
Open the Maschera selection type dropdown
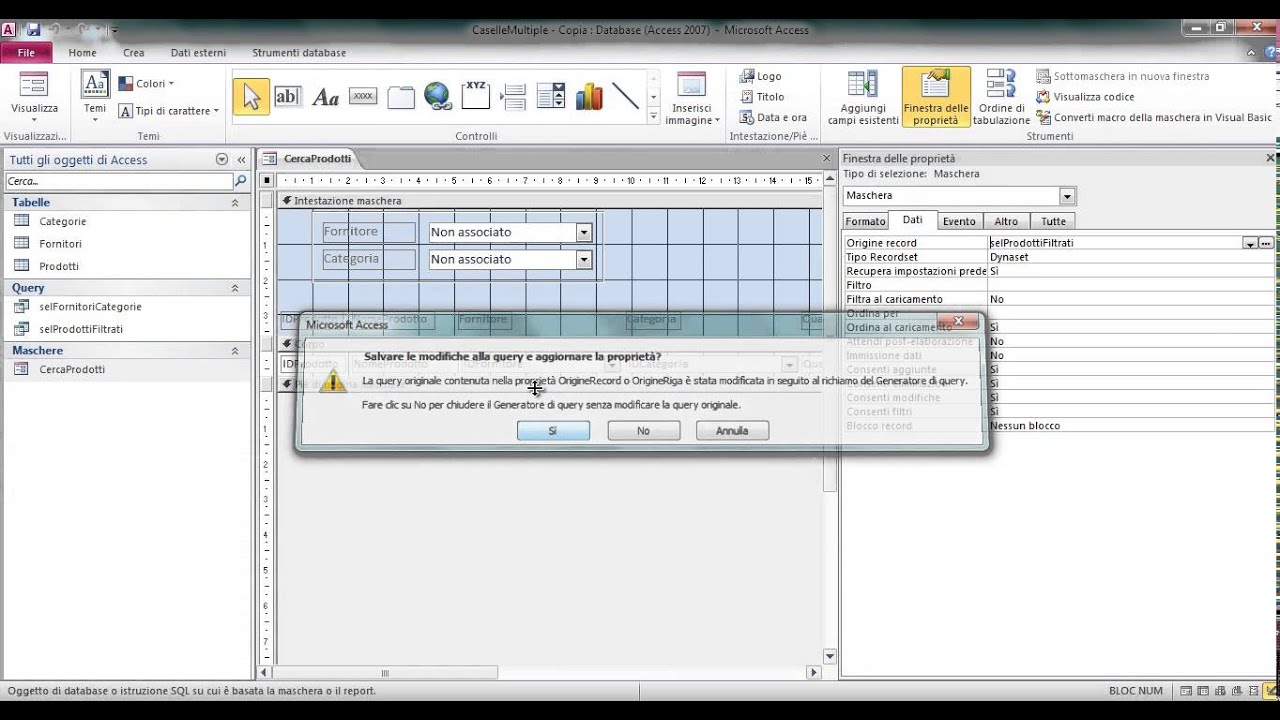click(1067, 196)
